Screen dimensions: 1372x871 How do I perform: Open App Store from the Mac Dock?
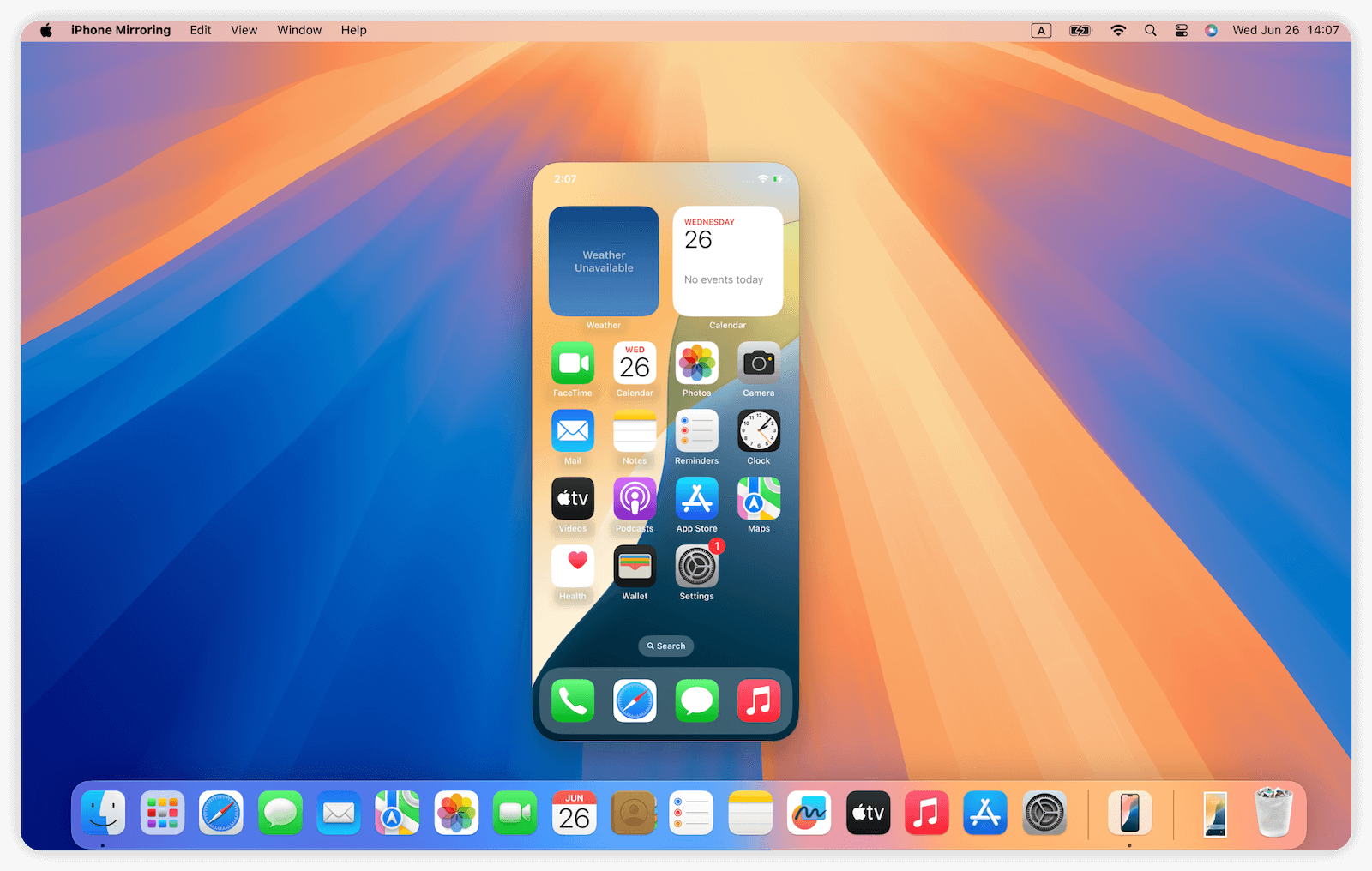point(985,813)
